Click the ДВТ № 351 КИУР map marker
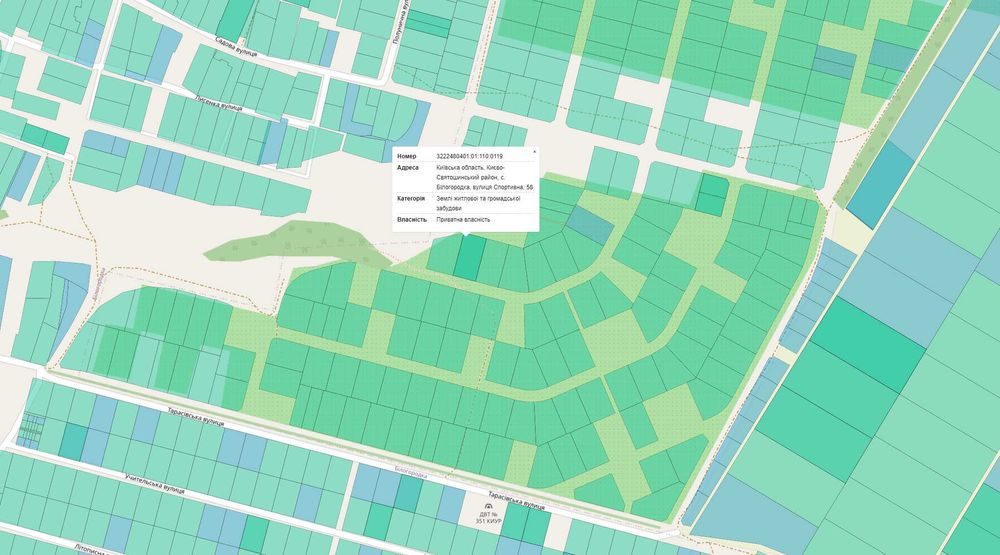The width and height of the screenshot is (1000, 555). (489, 515)
